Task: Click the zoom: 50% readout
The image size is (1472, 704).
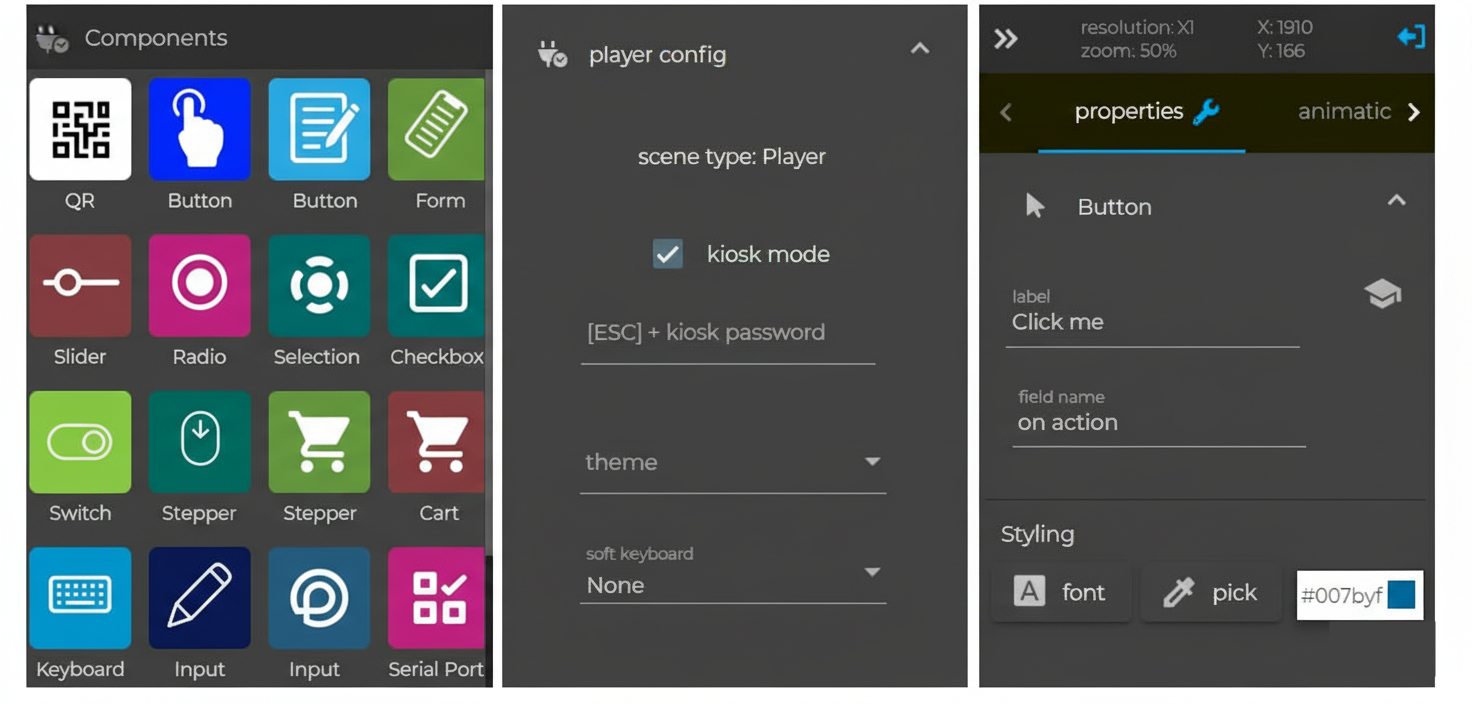Action: 1128,51
